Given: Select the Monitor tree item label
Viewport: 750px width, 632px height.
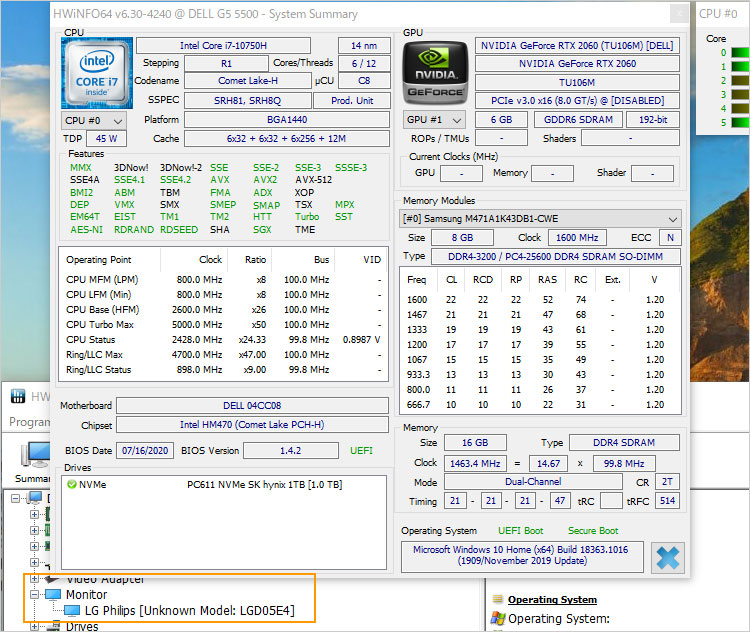Looking at the screenshot, I should click(87, 595).
